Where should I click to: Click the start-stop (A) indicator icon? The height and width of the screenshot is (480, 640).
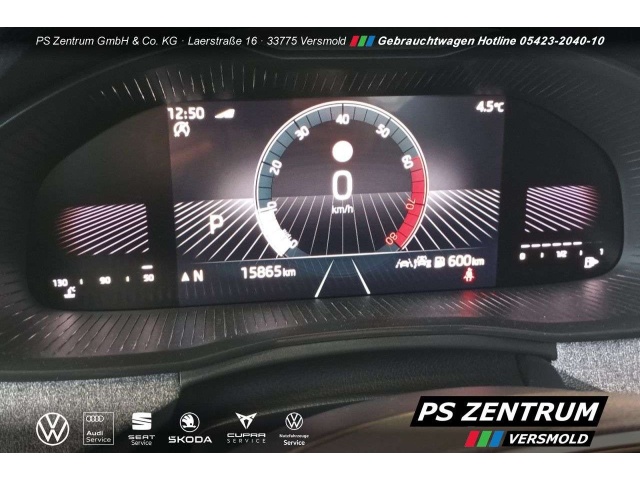[x=181, y=129]
